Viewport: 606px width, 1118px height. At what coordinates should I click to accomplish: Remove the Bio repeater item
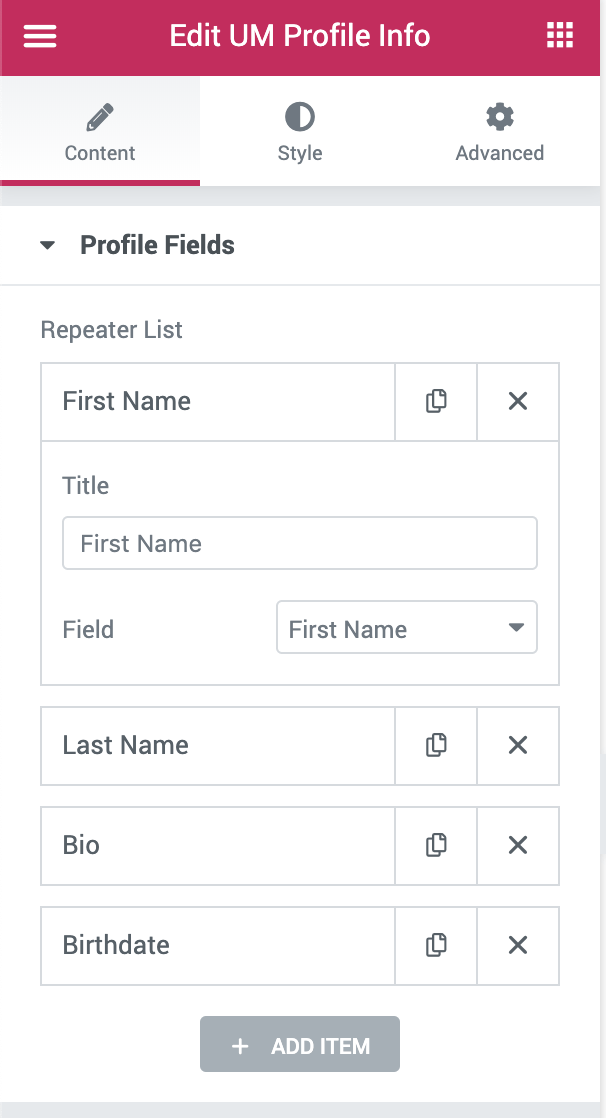(518, 846)
